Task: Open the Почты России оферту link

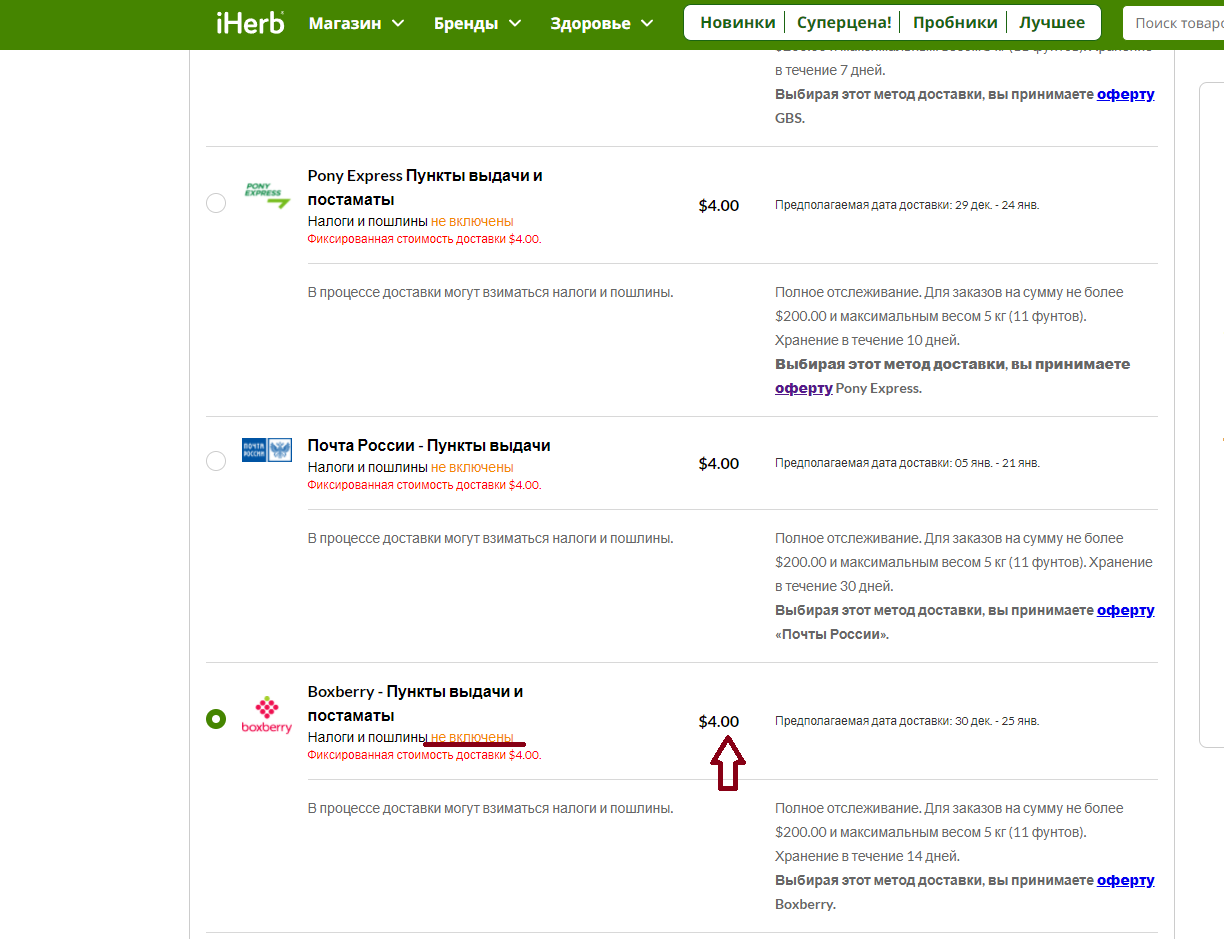Action: tap(1126, 610)
